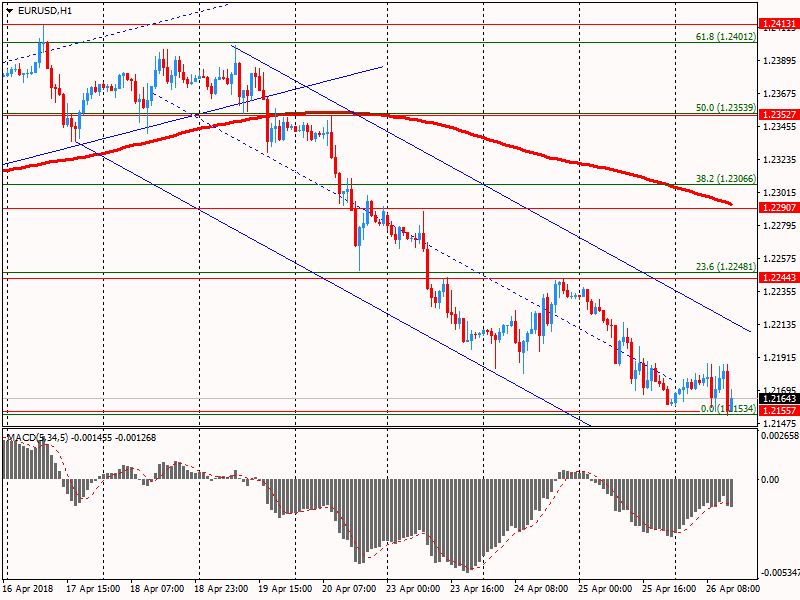Click the 1.21475 price axis value
The image size is (800, 600).
tap(780, 423)
